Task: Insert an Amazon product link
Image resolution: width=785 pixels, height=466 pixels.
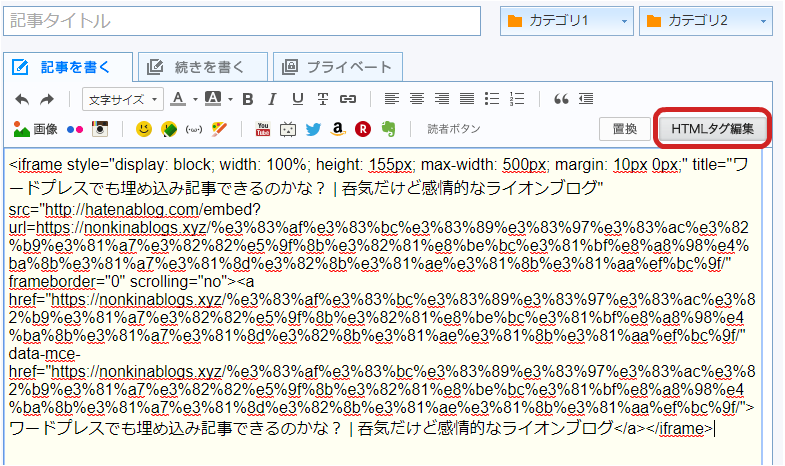Action: [x=338, y=129]
